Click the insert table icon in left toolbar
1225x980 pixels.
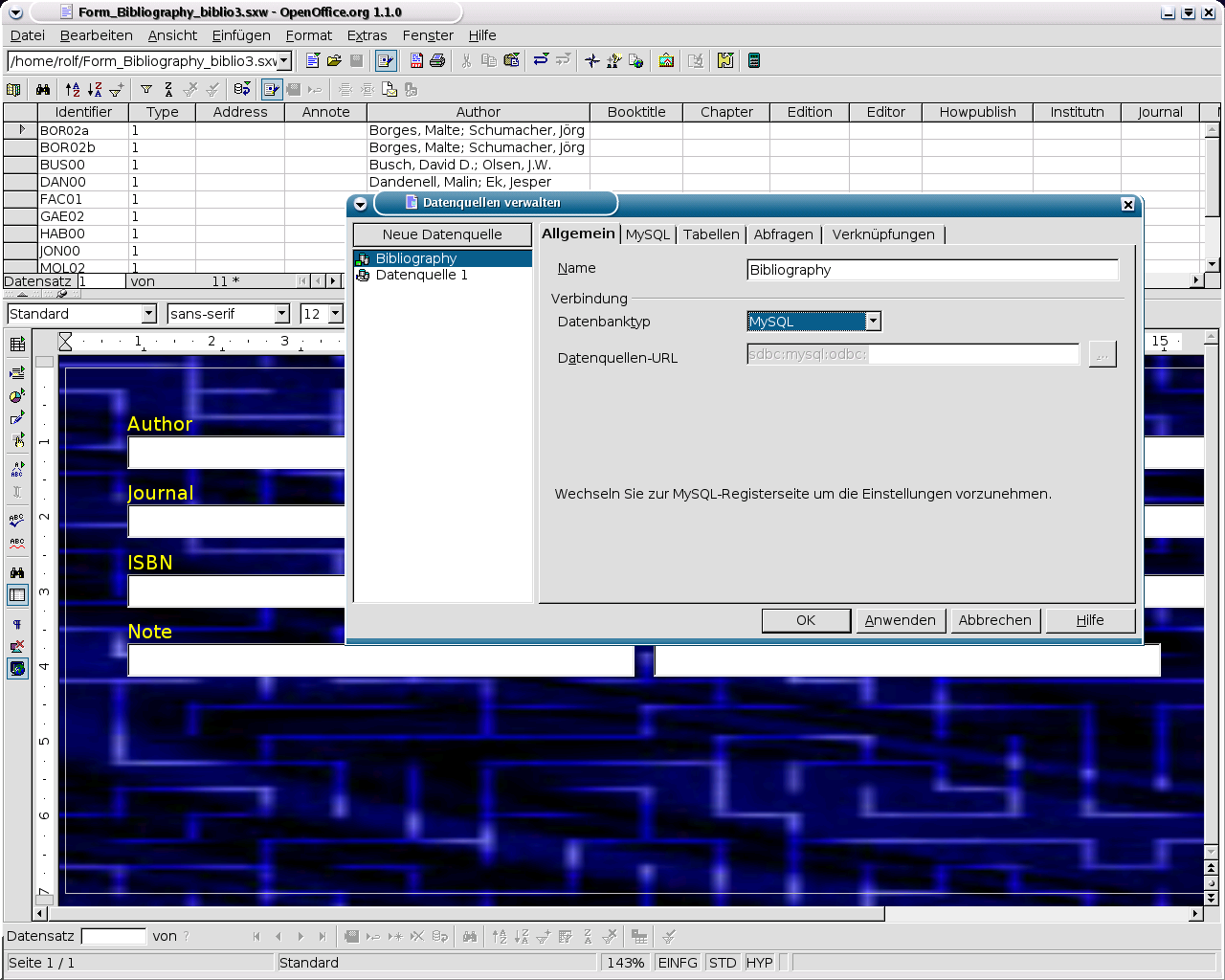17,345
